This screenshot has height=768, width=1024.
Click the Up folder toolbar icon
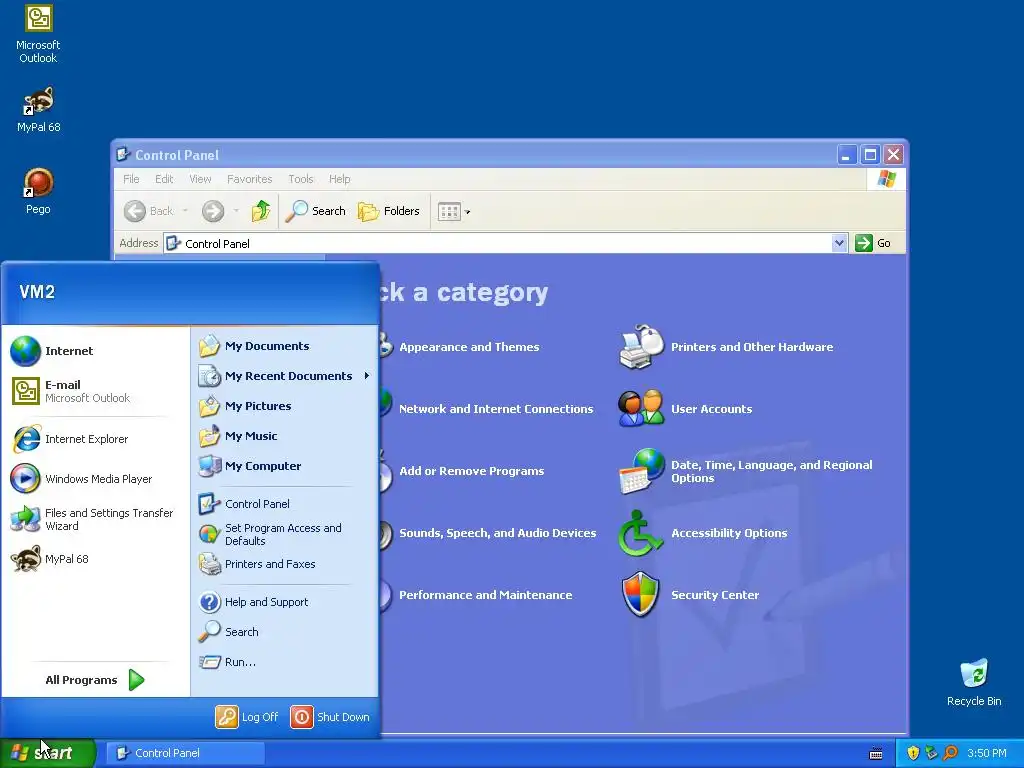click(x=261, y=211)
